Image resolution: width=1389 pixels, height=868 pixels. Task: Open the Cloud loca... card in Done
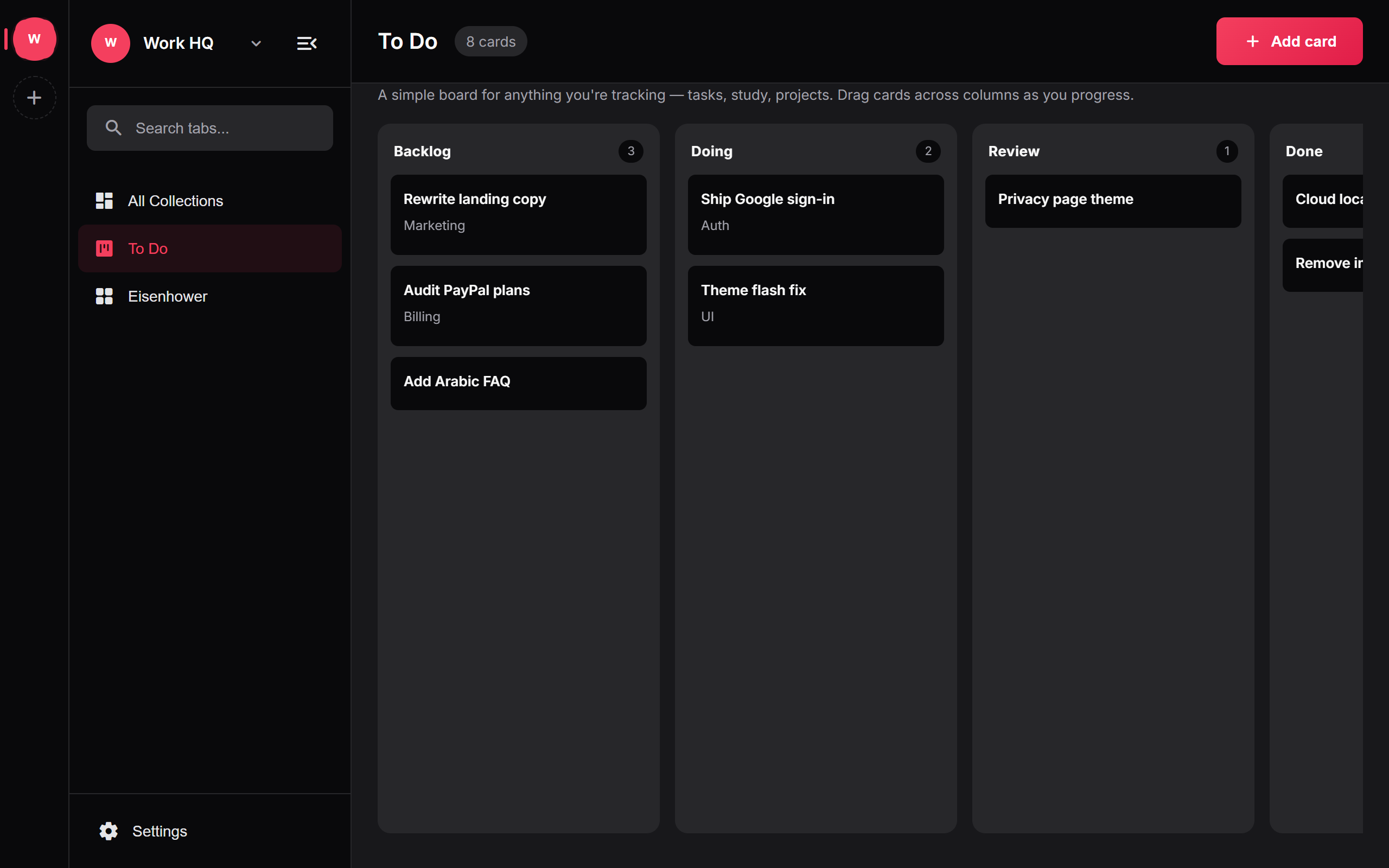pyautogui.click(x=1323, y=201)
